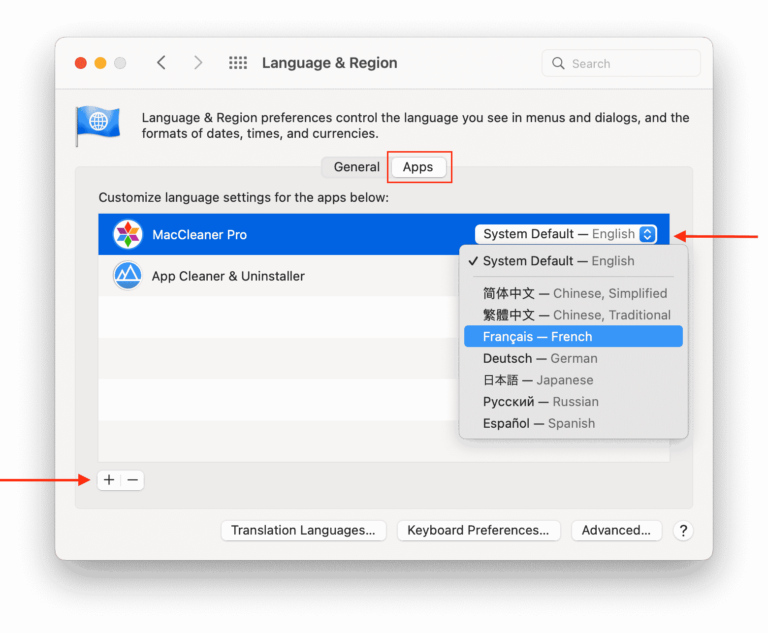The image size is (768, 633).
Task: Click the back navigation chevron
Action: 161,63
